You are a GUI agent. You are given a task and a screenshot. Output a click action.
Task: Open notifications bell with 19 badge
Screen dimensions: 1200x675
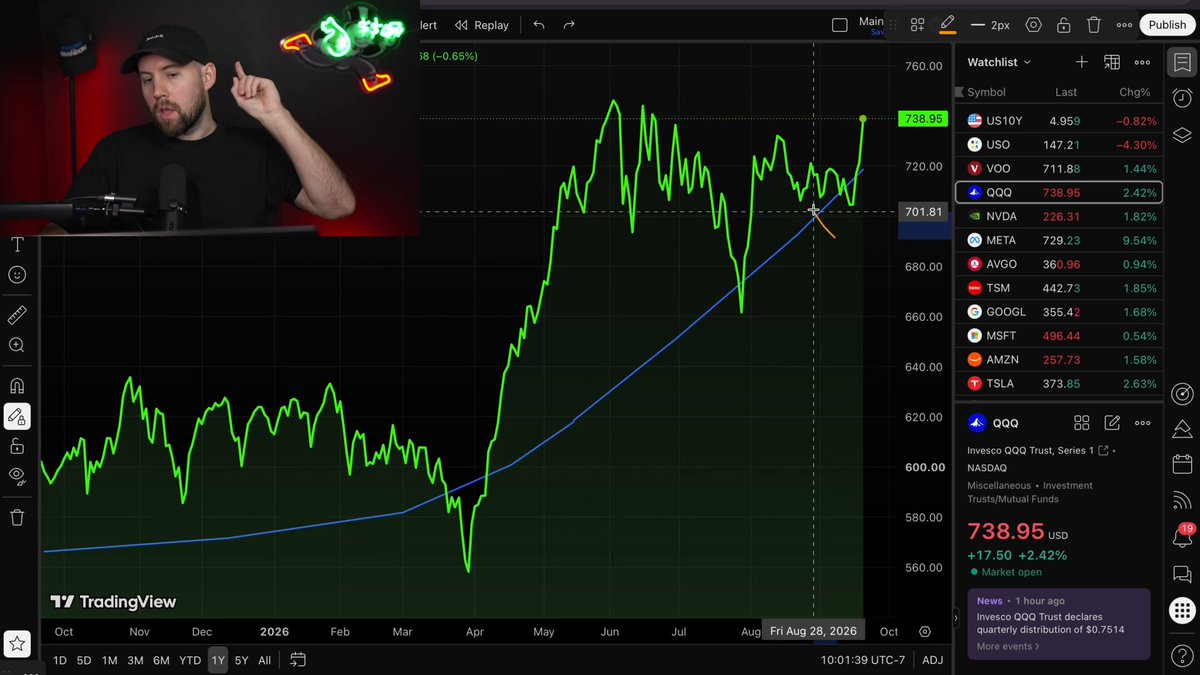(1182, 538)
